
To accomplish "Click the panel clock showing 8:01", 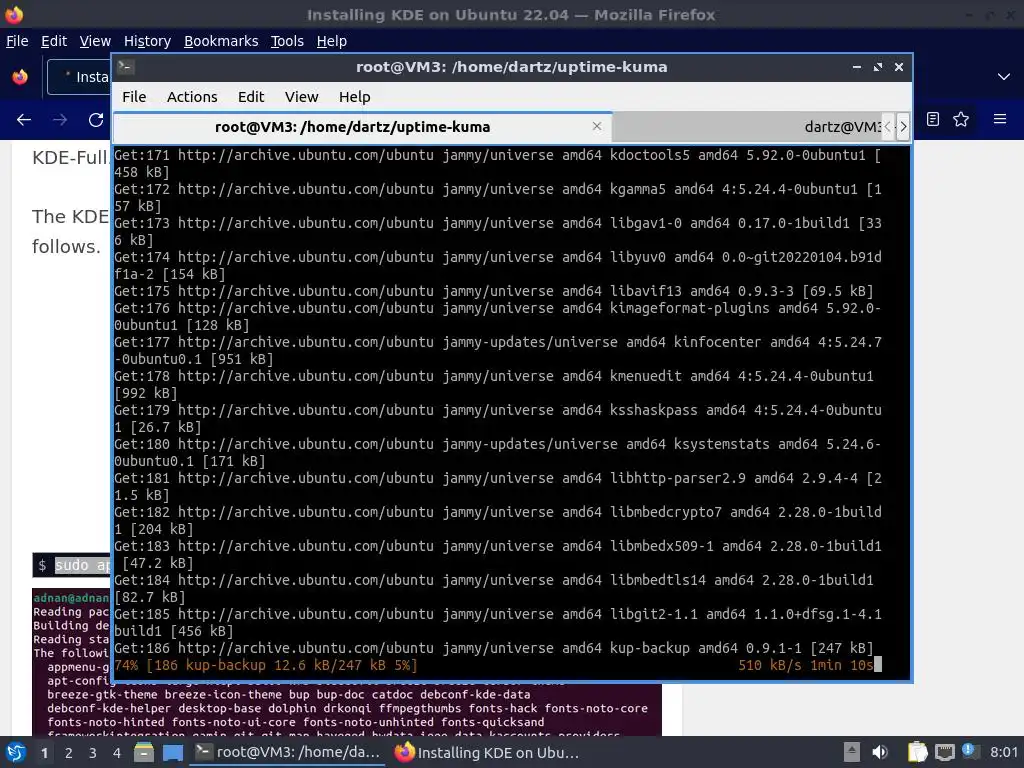I will point(1003,752).
